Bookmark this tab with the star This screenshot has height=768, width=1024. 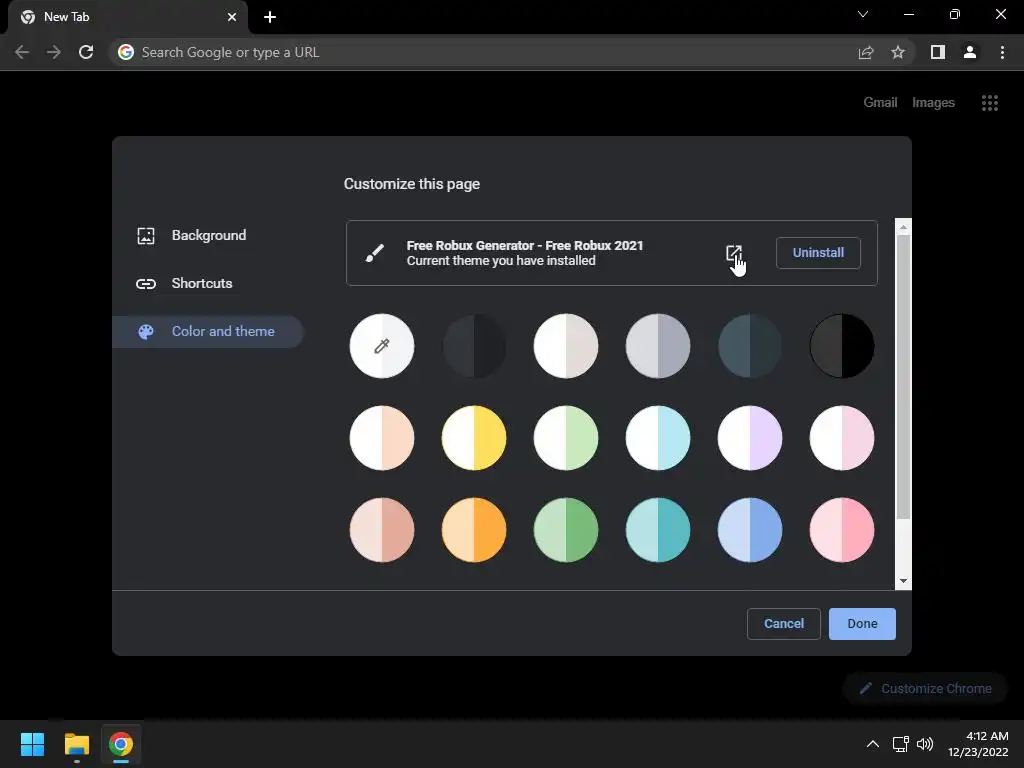(x=898, y=52)
